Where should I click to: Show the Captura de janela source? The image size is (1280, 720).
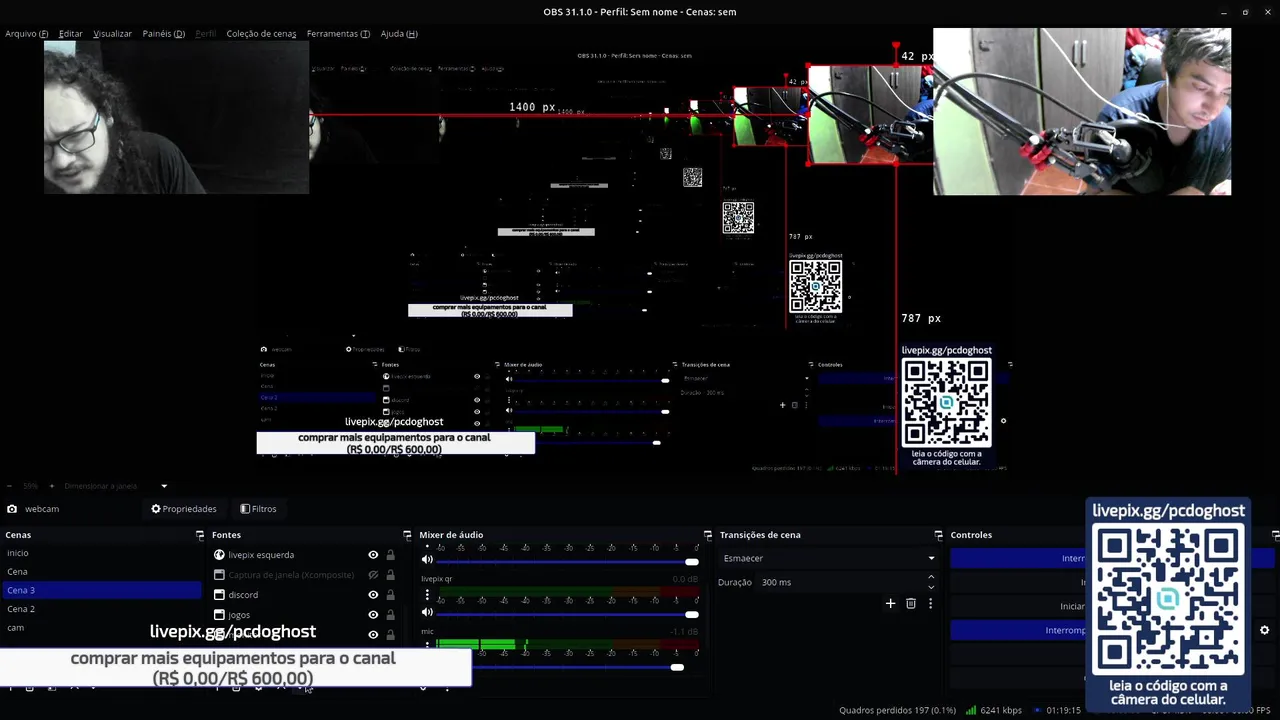(373, 575)
